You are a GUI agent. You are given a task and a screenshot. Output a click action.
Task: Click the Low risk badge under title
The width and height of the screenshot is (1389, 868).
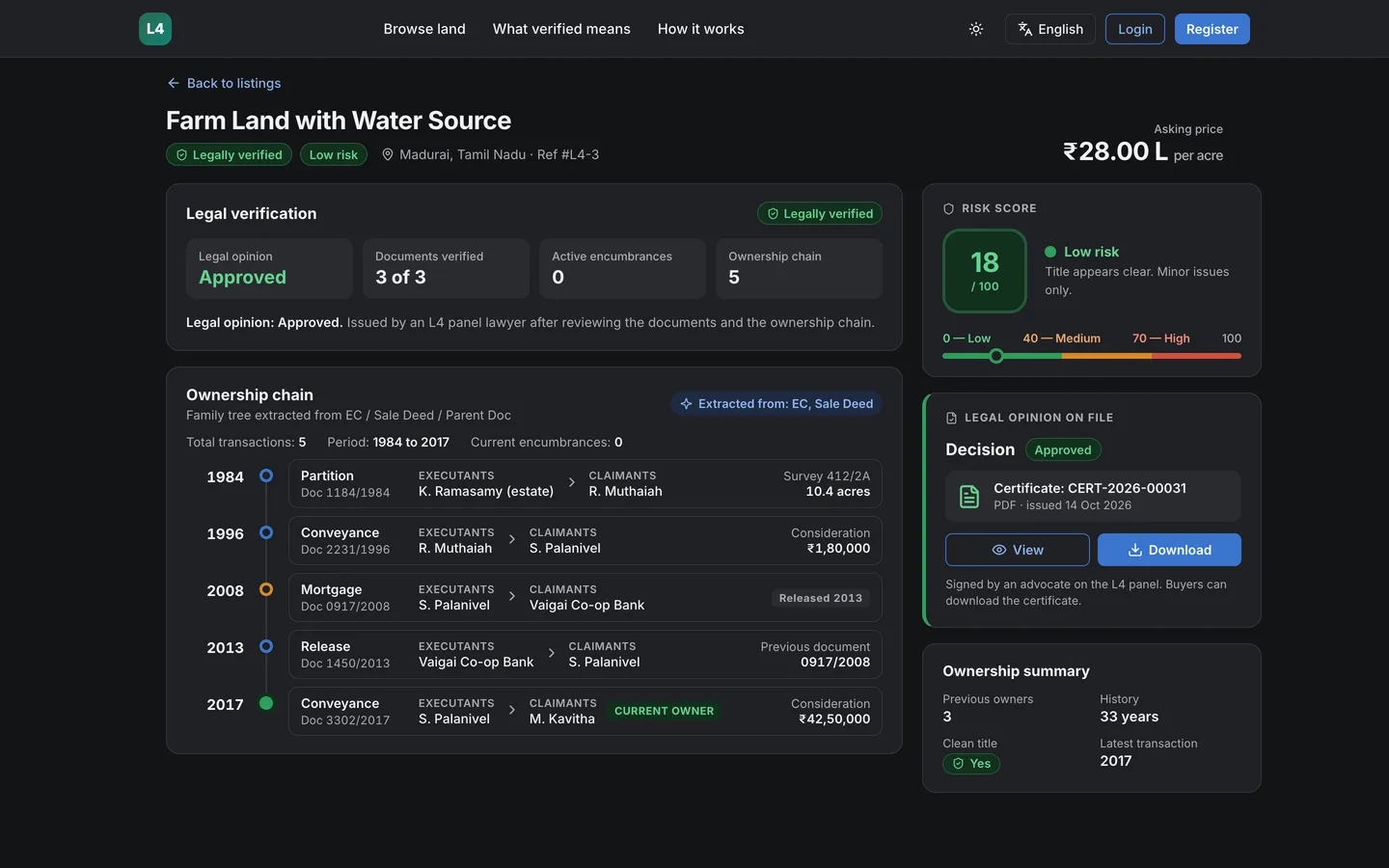tap(334, 154)
